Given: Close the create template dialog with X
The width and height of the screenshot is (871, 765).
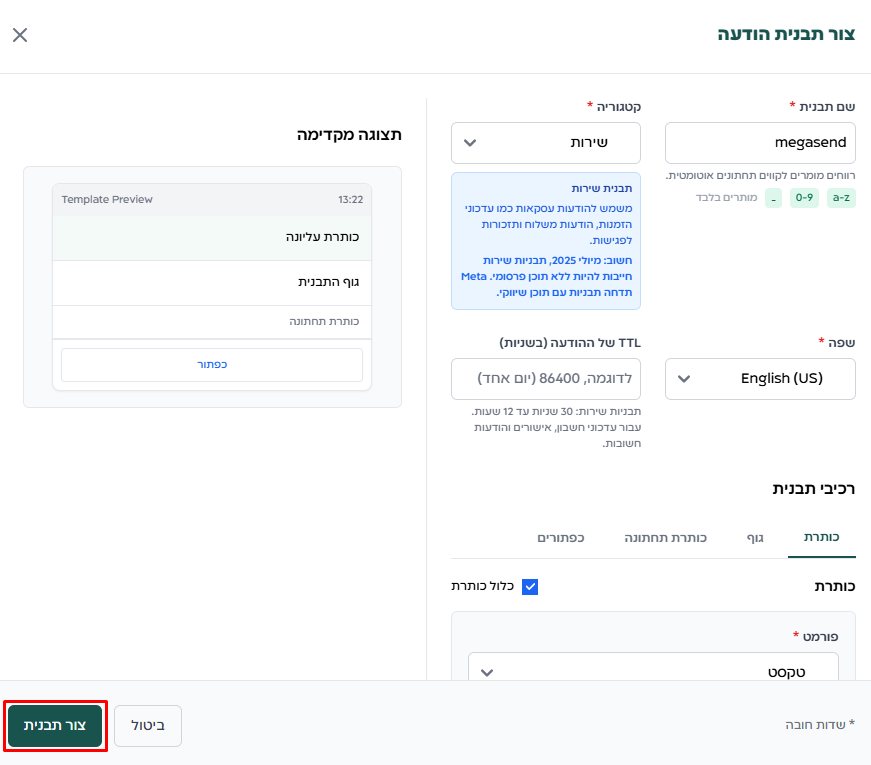Looking at the screenshot, I should point(20,35).
